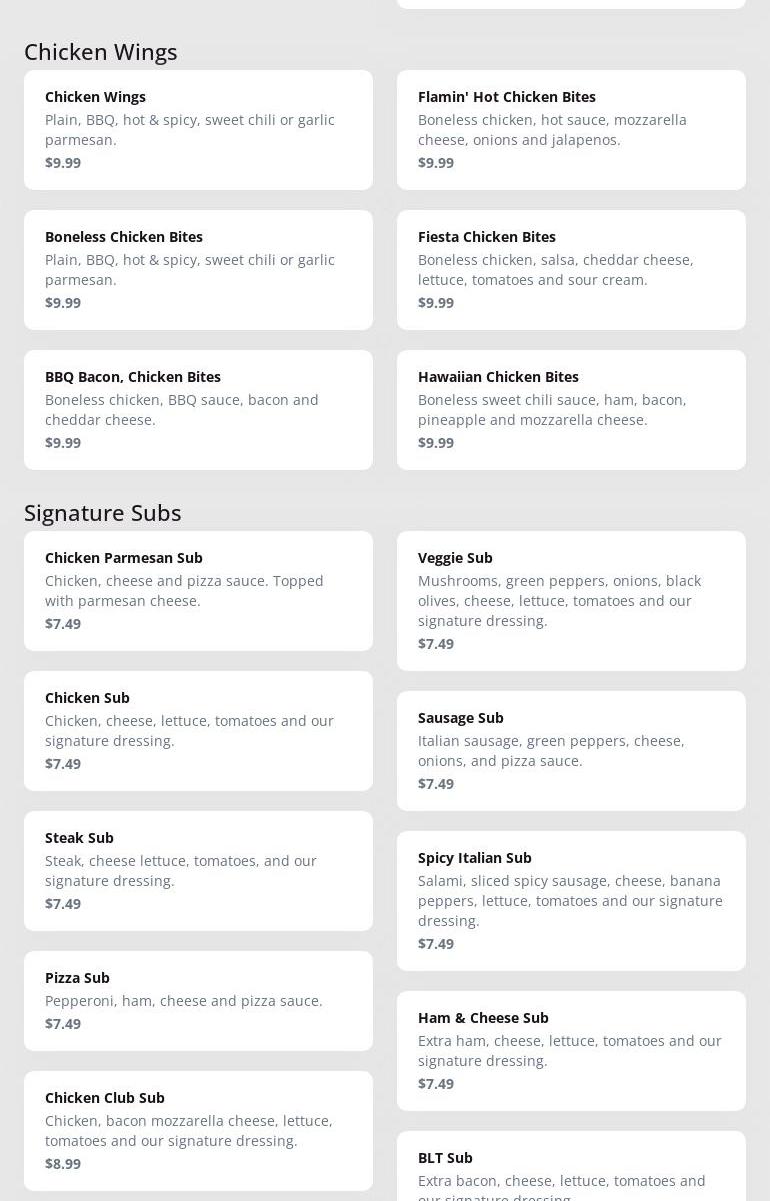Open the Pizza Sub card
The image size is (770, 1201).
coord(198,1001)
